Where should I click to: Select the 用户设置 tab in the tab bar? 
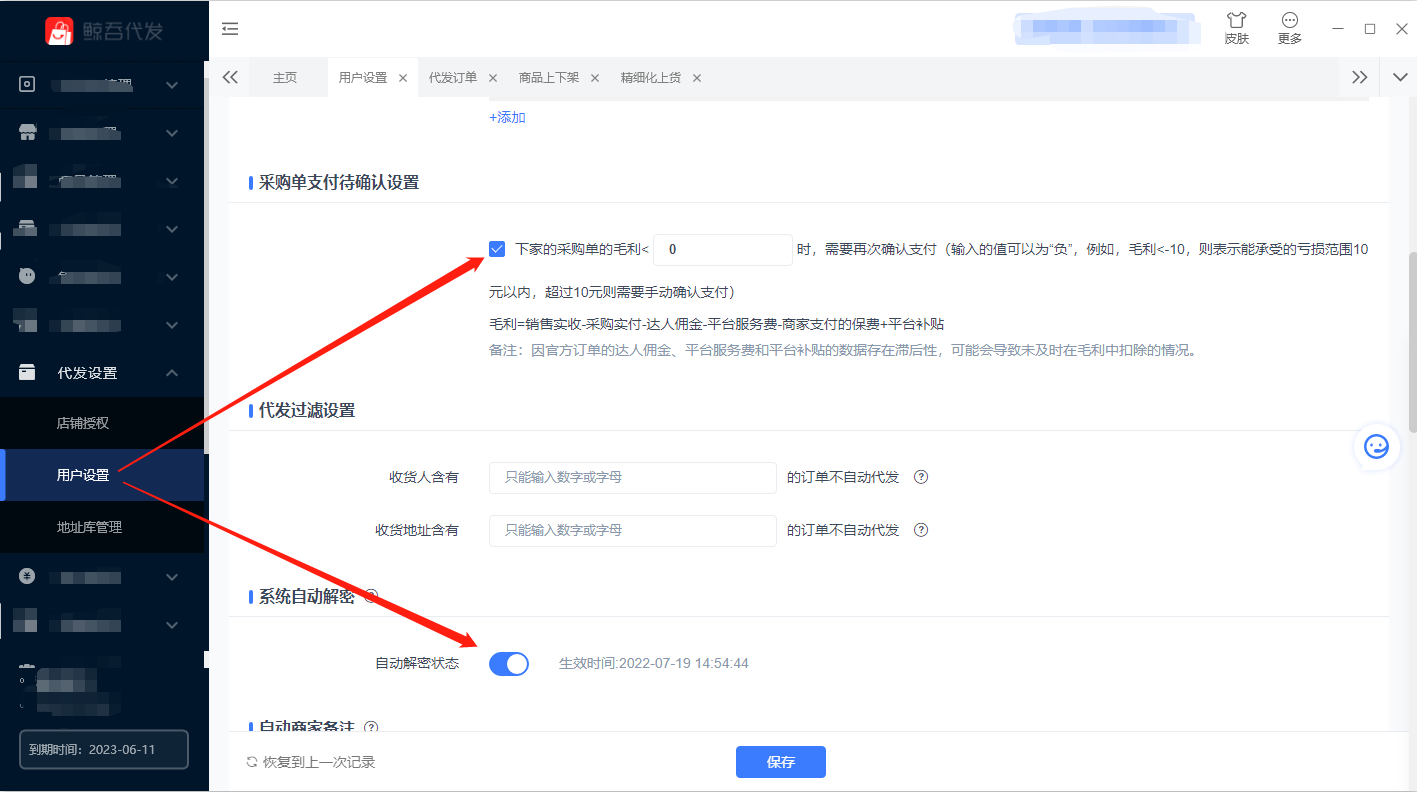click(363, 77)
